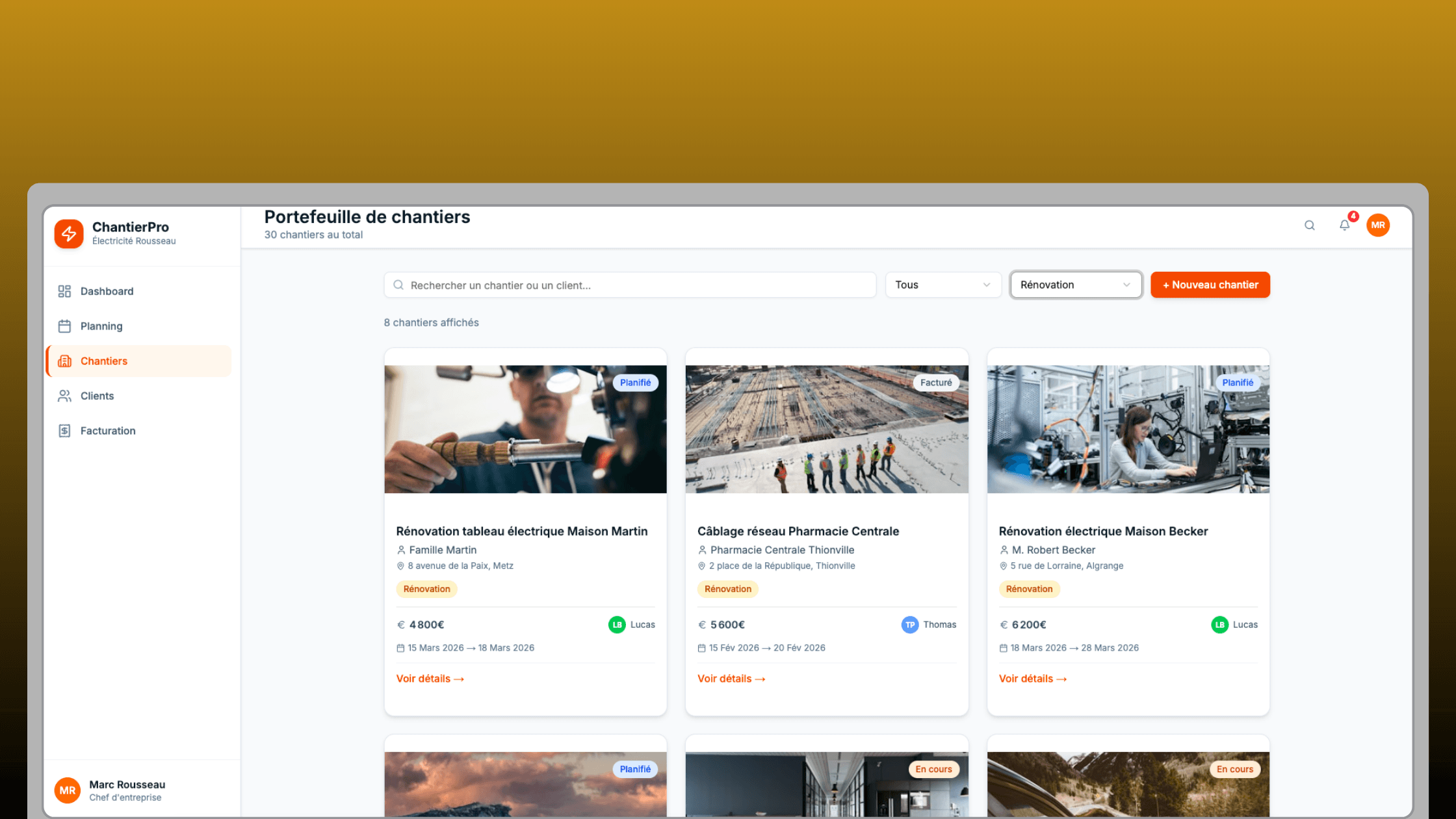Check notifications via the bell icon
The width and height of the screenshot is (1456, 819).
tap(1344, 226)
